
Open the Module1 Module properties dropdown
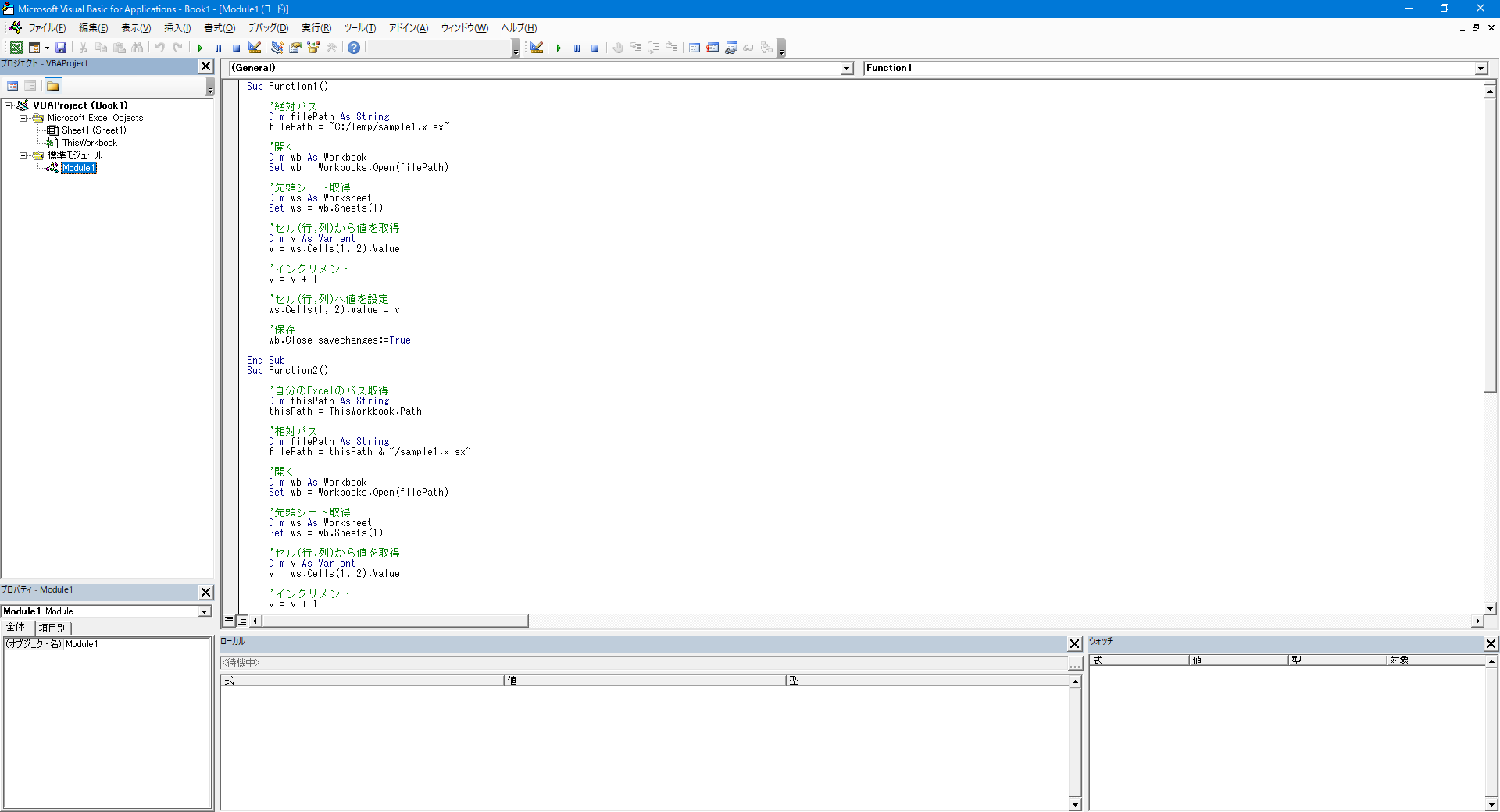coord(205,611)
